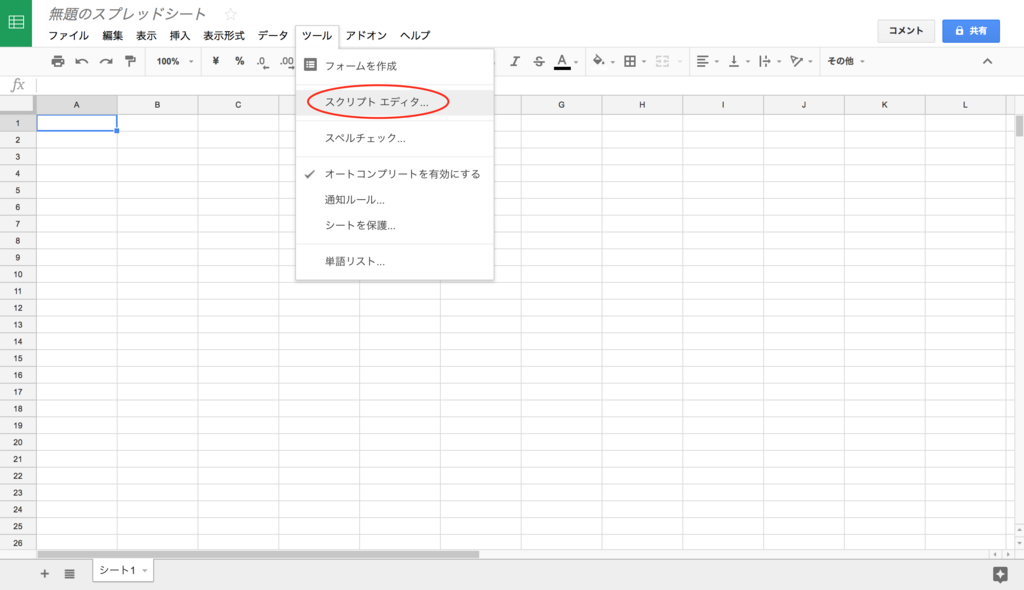Toggle strikethrough formatting
This screenshot has width=1024, height=590.
pyautogui.click(x=538, y=61)
